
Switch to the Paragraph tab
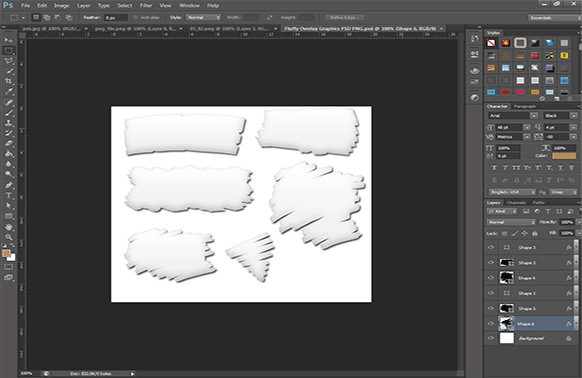pyautogui.click(x=524, y=106)
